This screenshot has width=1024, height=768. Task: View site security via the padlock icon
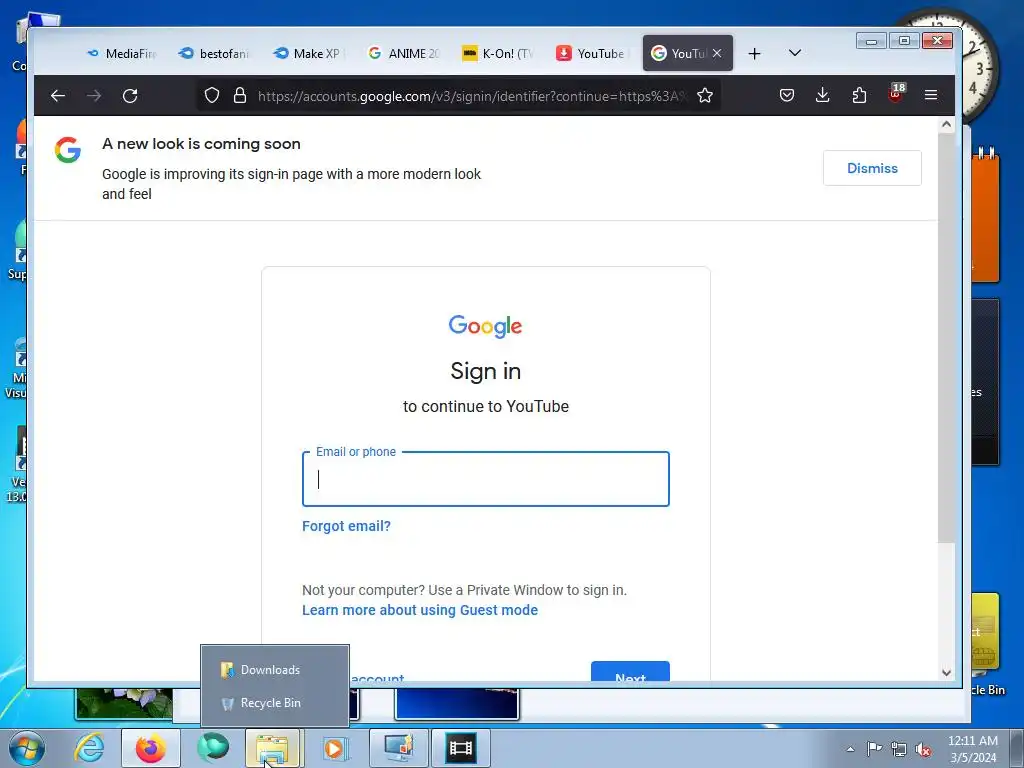[240, 95]
